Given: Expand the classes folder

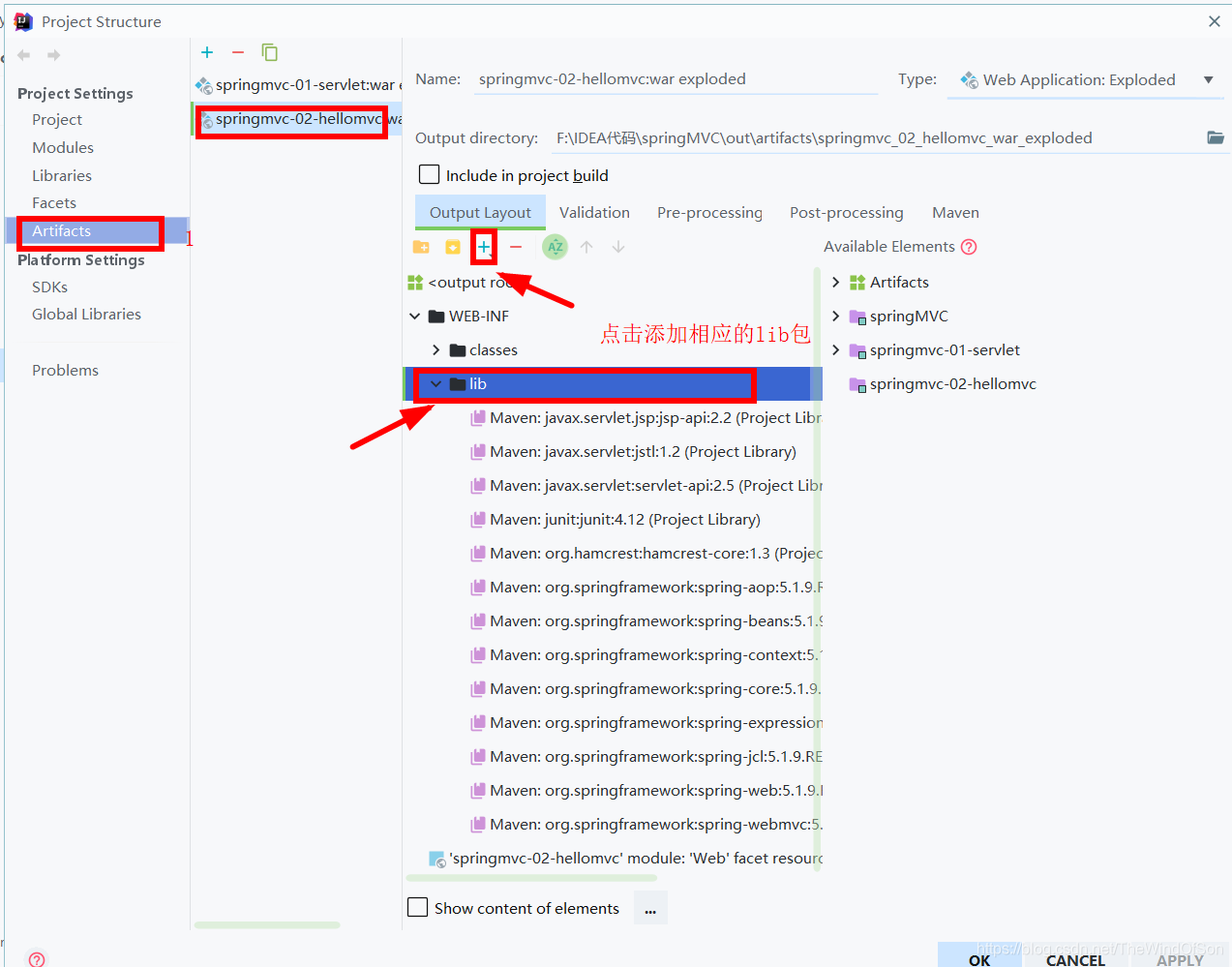Looking at the screenshot, I should [x=436, y=350].
